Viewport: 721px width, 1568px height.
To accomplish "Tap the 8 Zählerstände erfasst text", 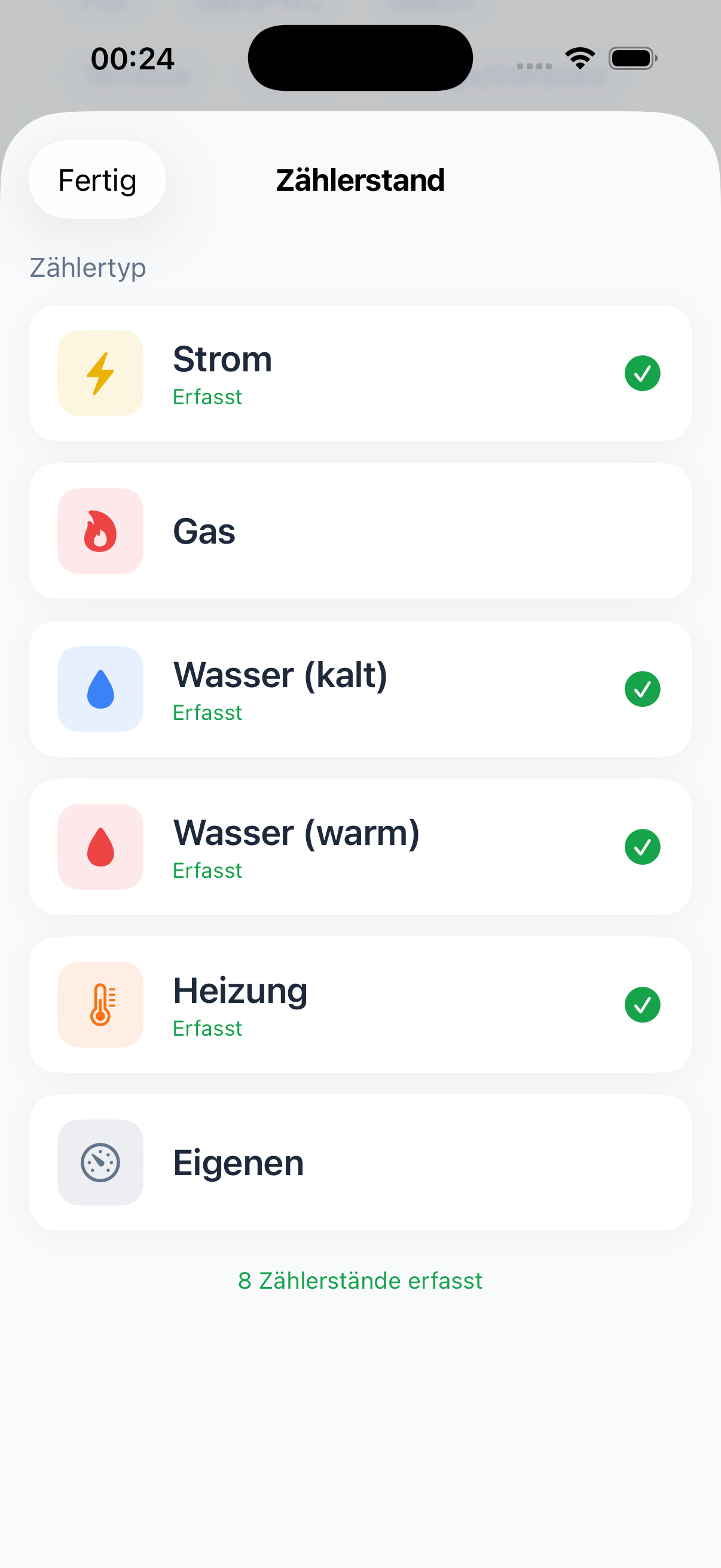I will click(x=360, y=1281).
